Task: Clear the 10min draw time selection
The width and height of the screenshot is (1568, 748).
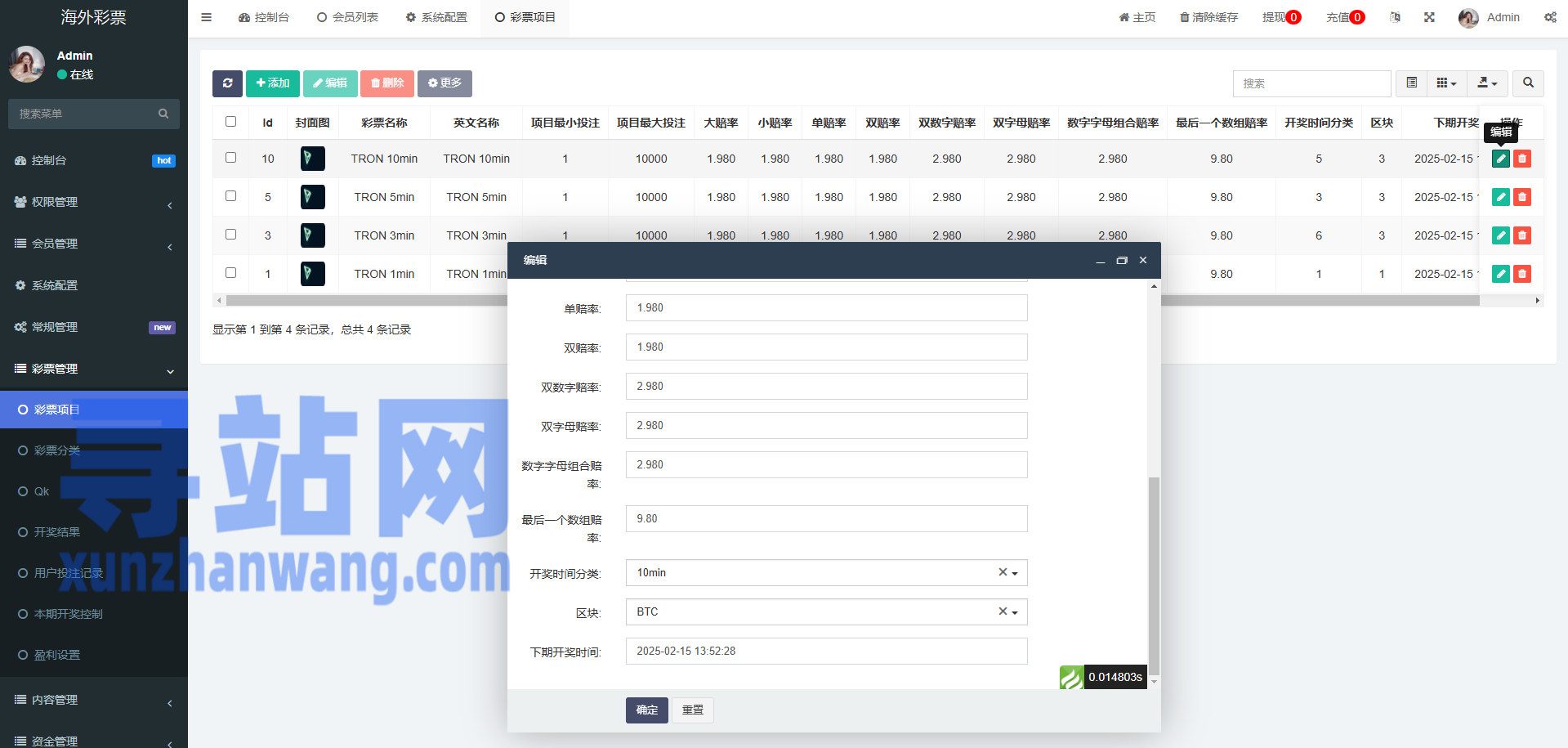Action: (1003, 572)
